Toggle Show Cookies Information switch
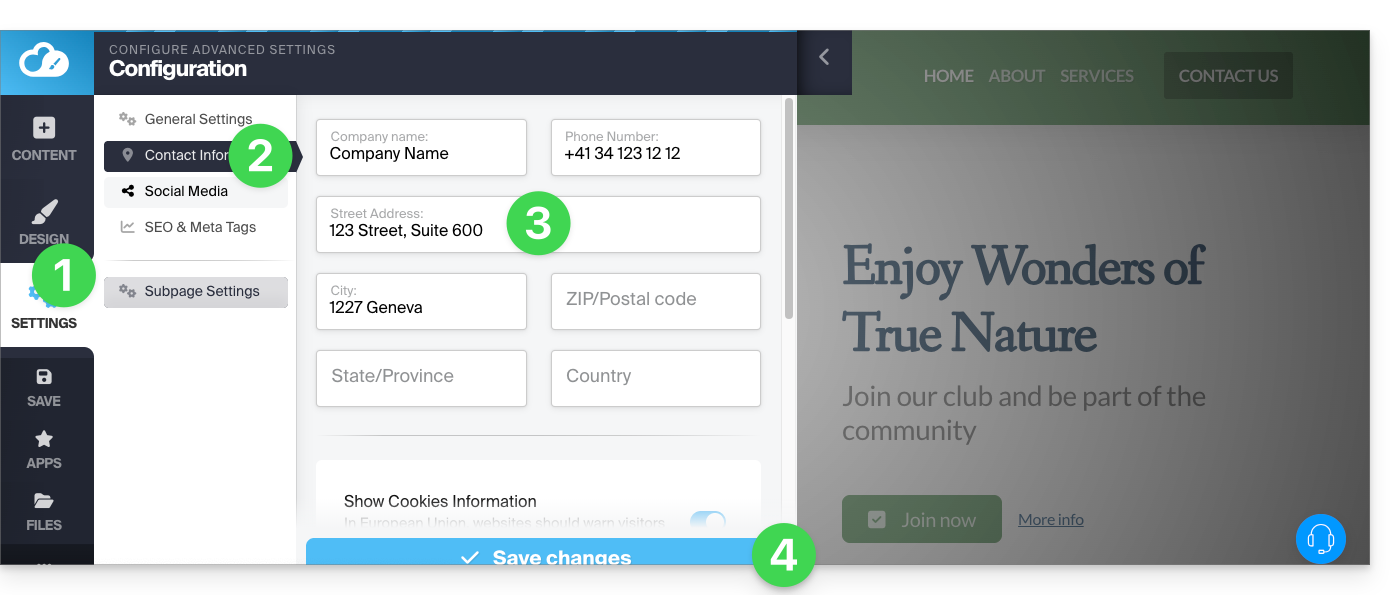Viewport: 1400px width, 595px height. click(x=707, y=520)
